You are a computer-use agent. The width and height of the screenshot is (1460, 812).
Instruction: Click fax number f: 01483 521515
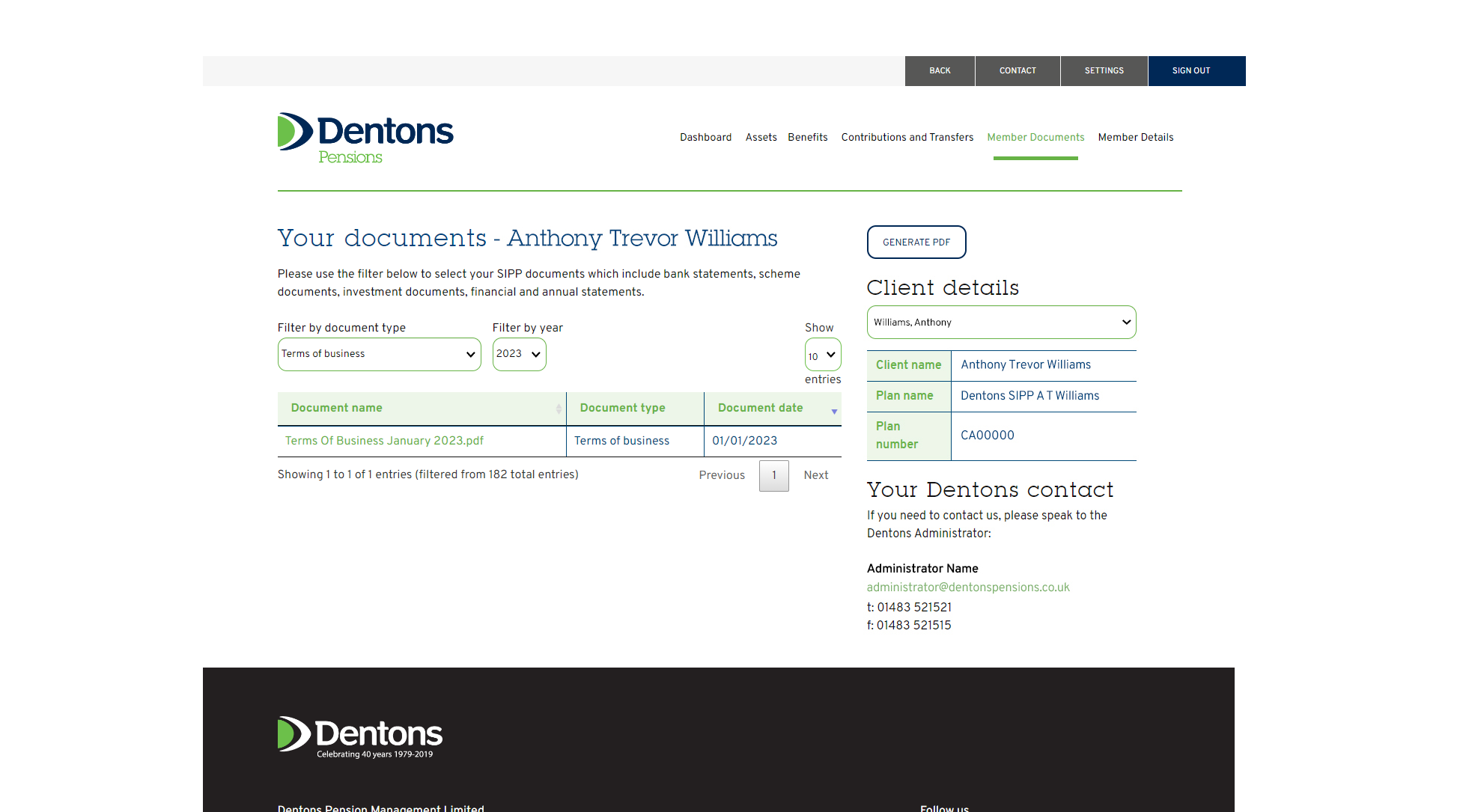pyautogui.click(x=909, y=626)
